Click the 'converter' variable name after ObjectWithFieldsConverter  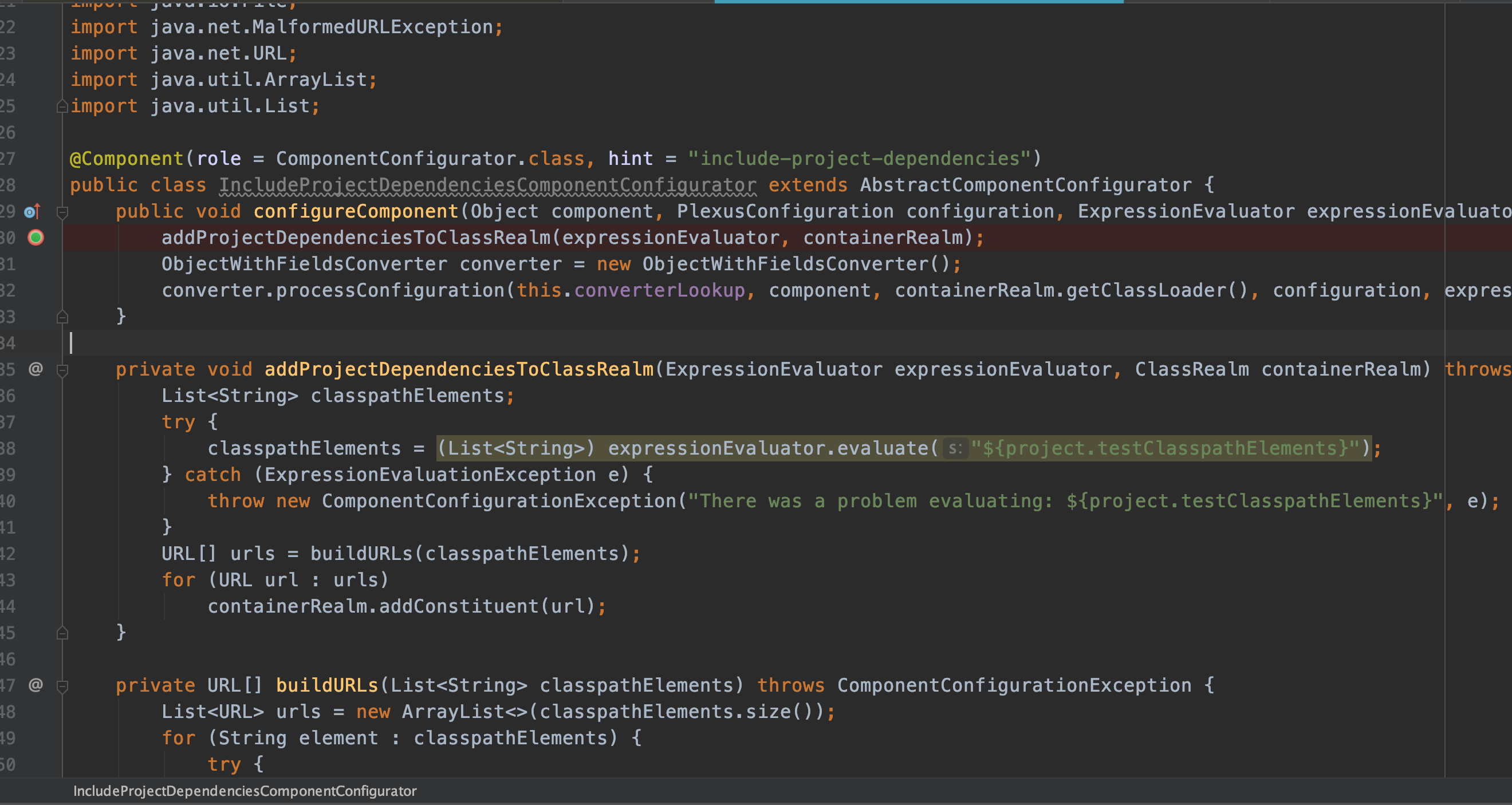pyautogui.click(x=511, y=264)
